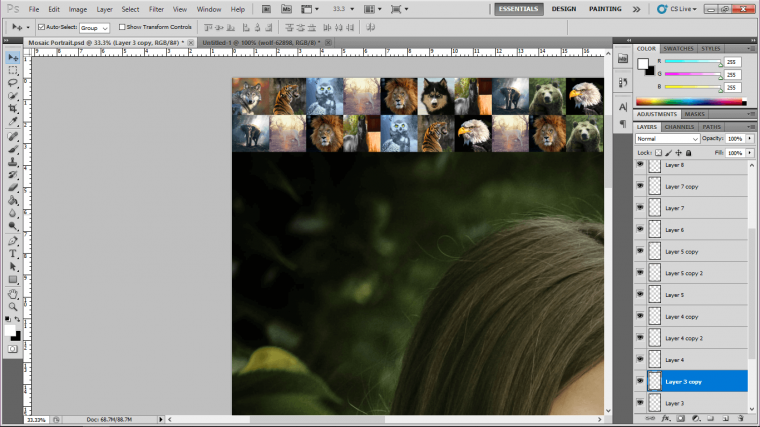Select the Brush tool
The image size is (760, 427).
(x=13, y=149)
